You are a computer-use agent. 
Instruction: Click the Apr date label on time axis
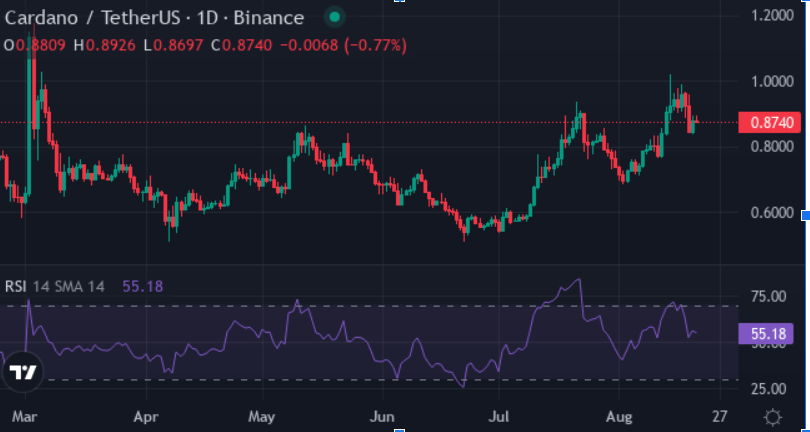coord(147,416)
